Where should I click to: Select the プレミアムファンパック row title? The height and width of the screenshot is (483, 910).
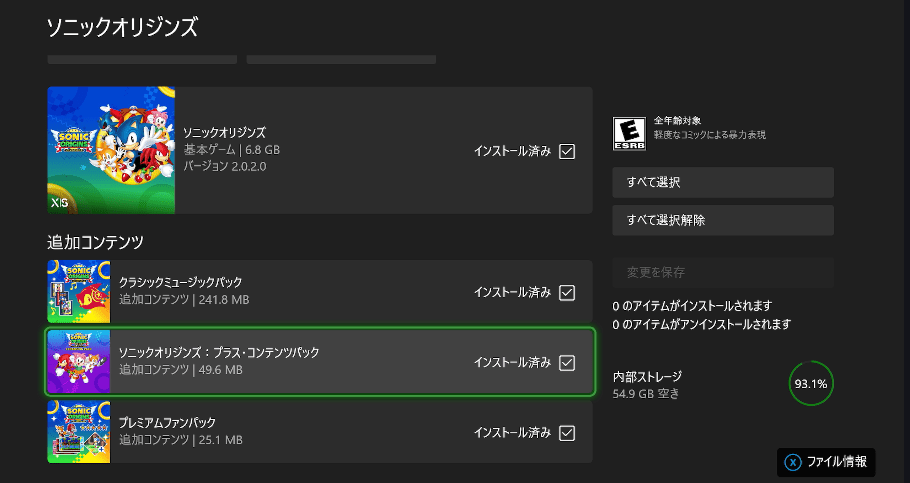167,423
